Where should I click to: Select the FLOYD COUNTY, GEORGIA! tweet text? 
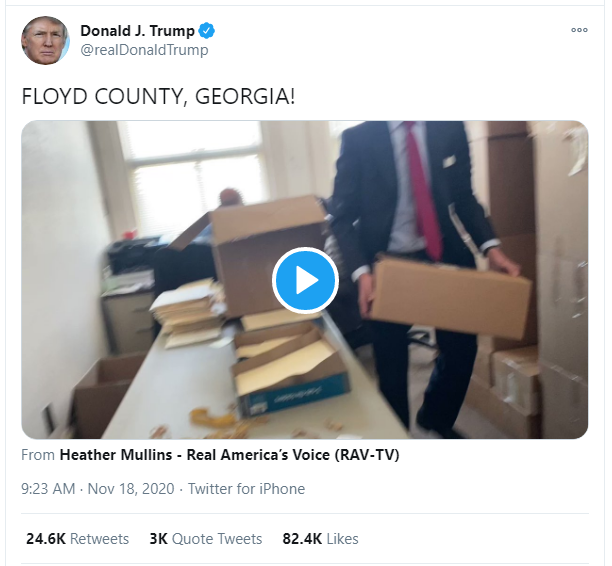pos(158,96)
